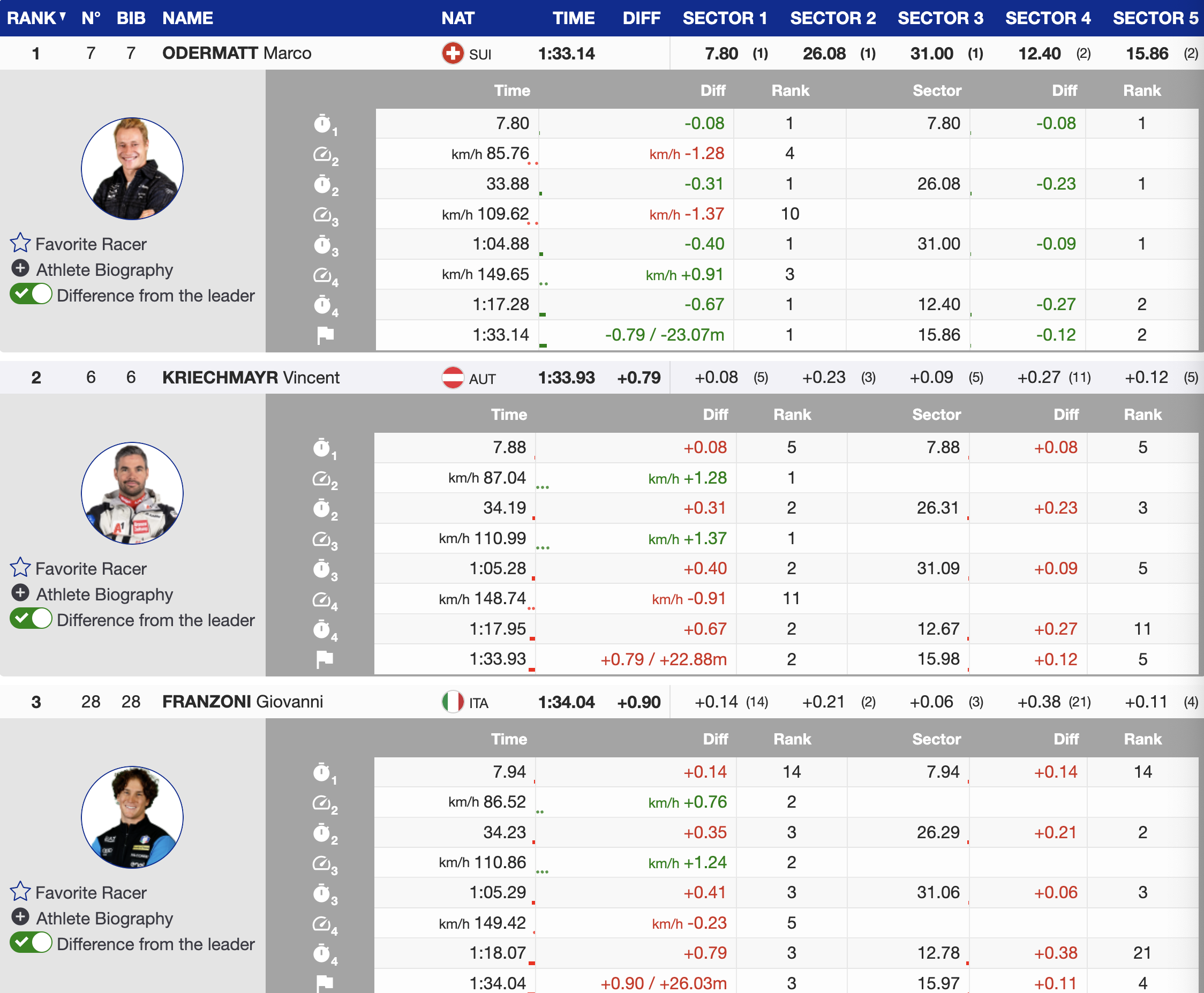The width and height of the screenshot is (1204, 993).
Task: Click Odermatt's Favorite Racer star icon
Action: tap(20, 243)
